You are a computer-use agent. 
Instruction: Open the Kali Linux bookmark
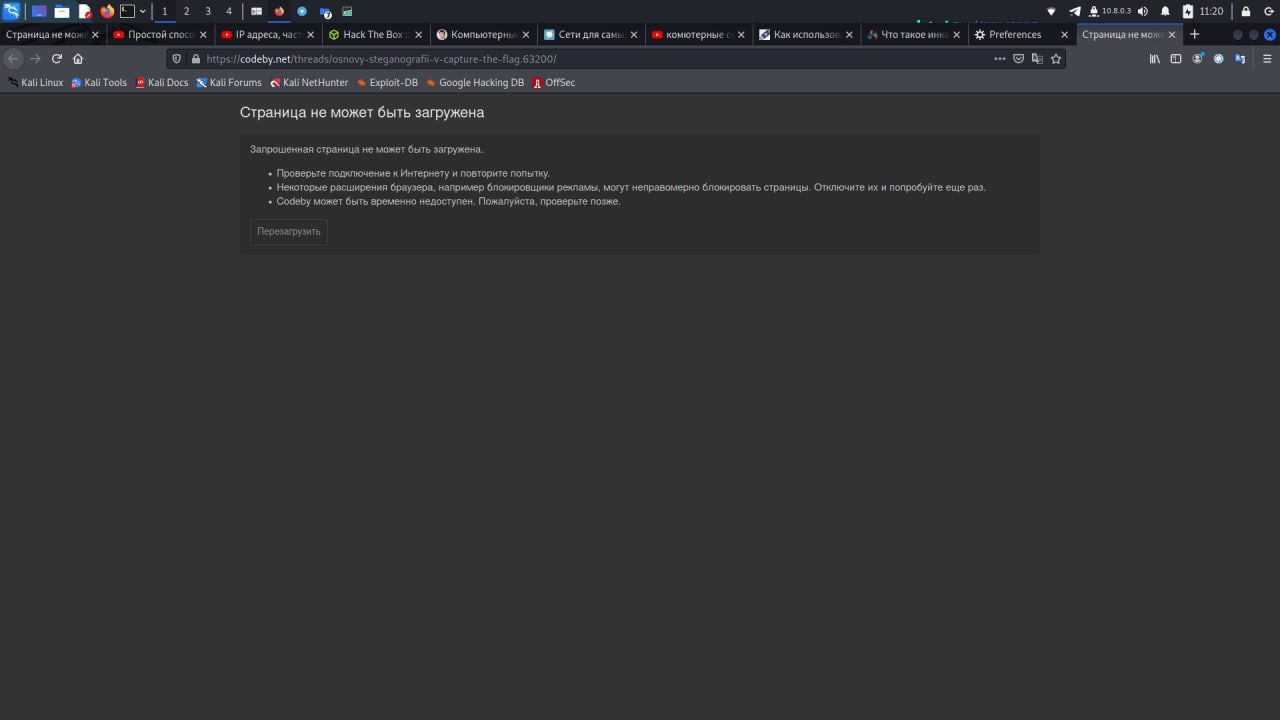click(35, 83)
